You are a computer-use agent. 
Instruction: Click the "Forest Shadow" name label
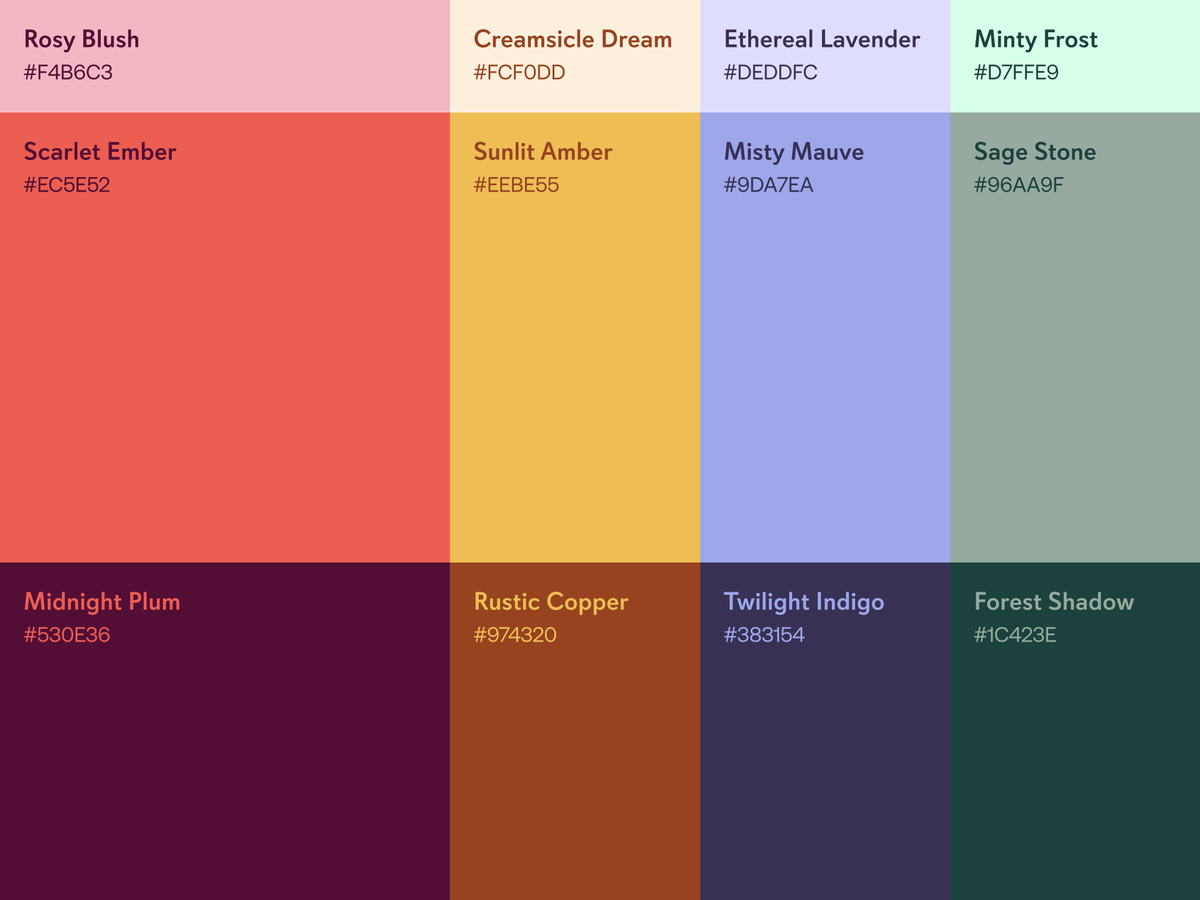pyautogui.click(x=1054, y=602)
